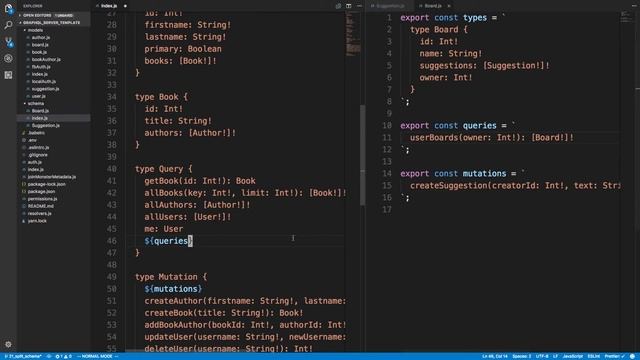Click line and column indicator in status bar
The height and width of the screenshot is (360, 640).
coord(495,356)
